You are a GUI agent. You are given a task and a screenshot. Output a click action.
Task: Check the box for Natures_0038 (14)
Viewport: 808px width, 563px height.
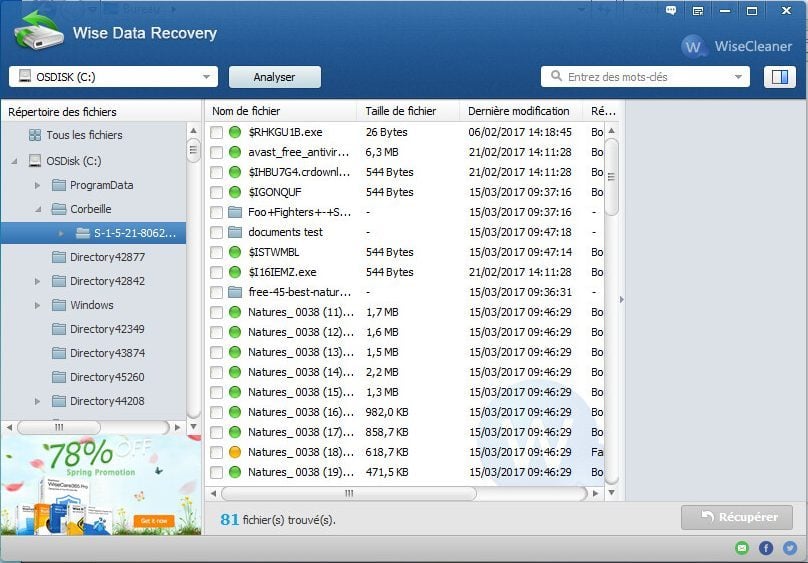point(216,372)
